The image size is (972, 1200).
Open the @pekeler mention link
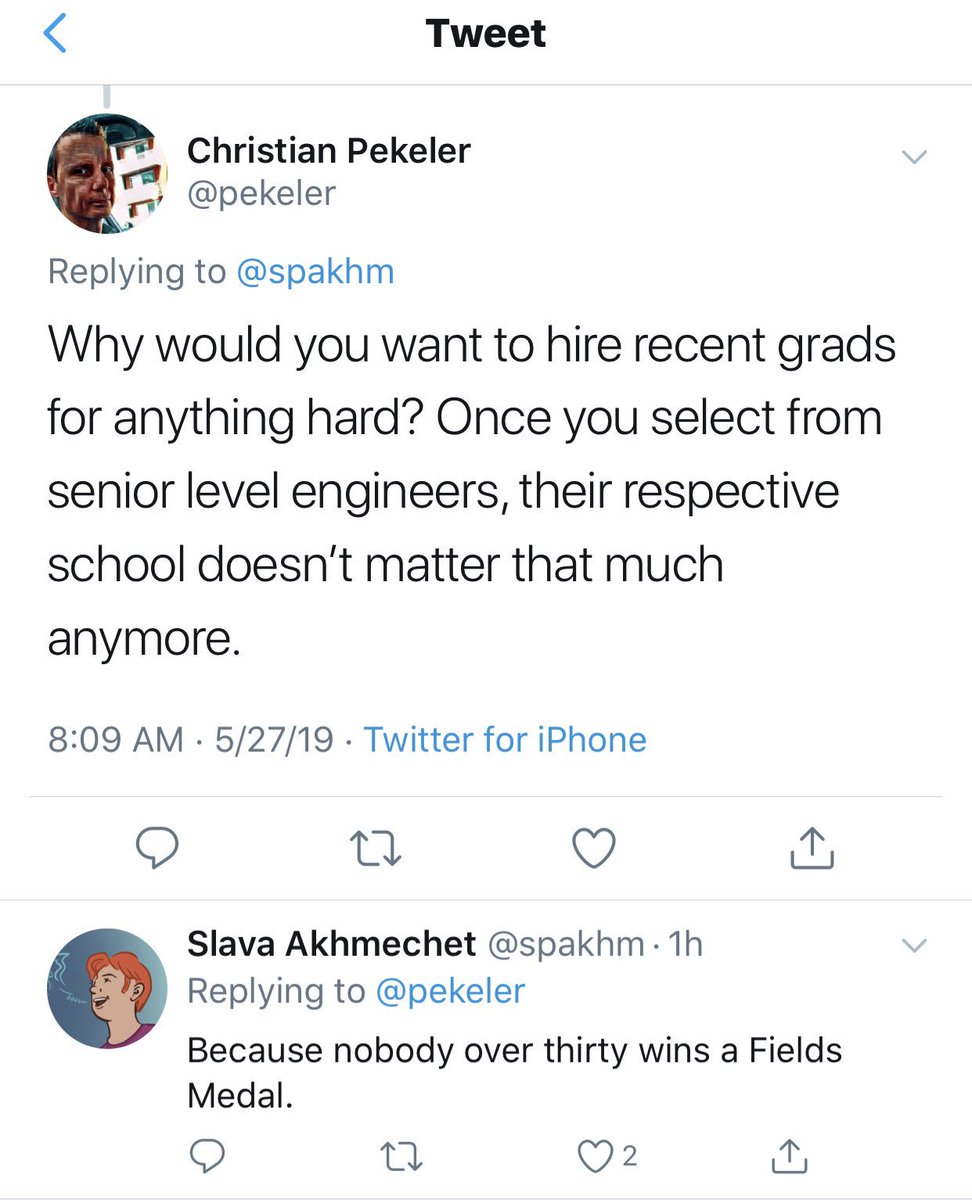[x=450, y=990]
